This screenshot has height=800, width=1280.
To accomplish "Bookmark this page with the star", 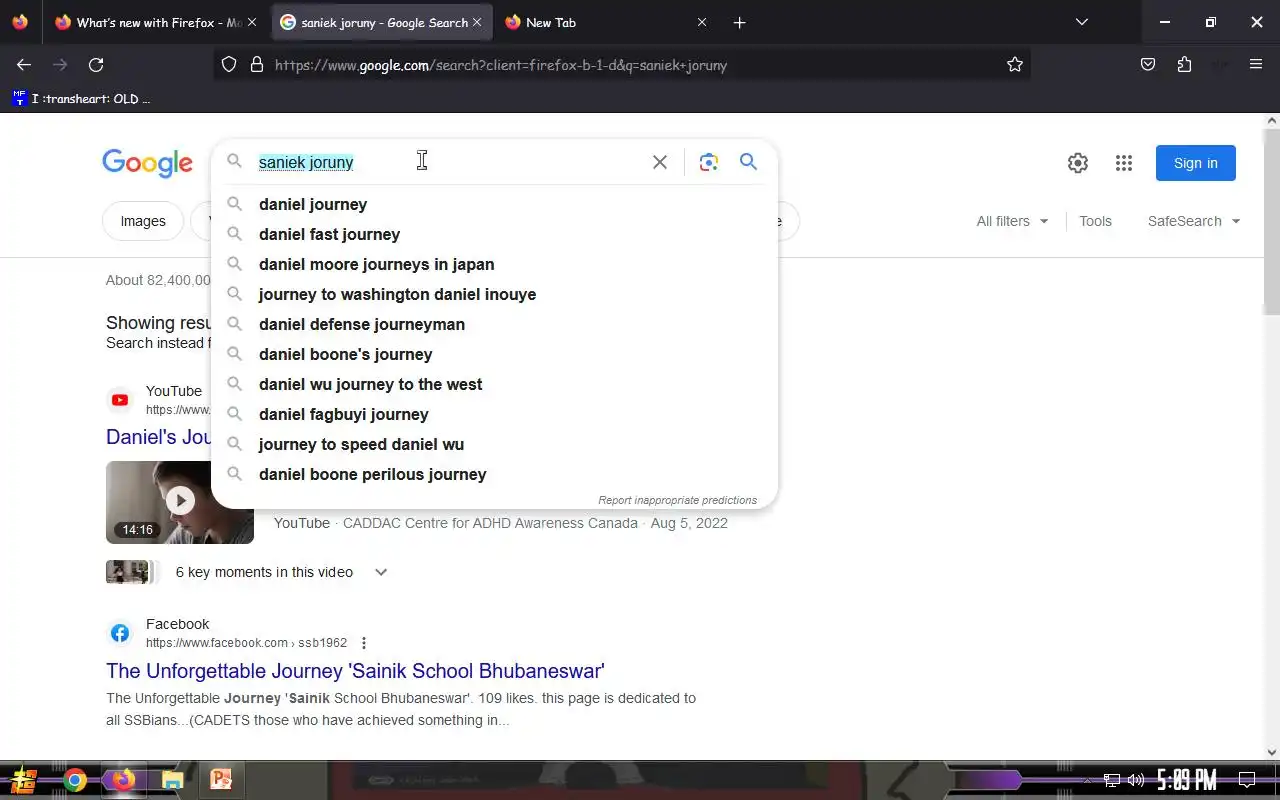I will [x=1015, y=65].
